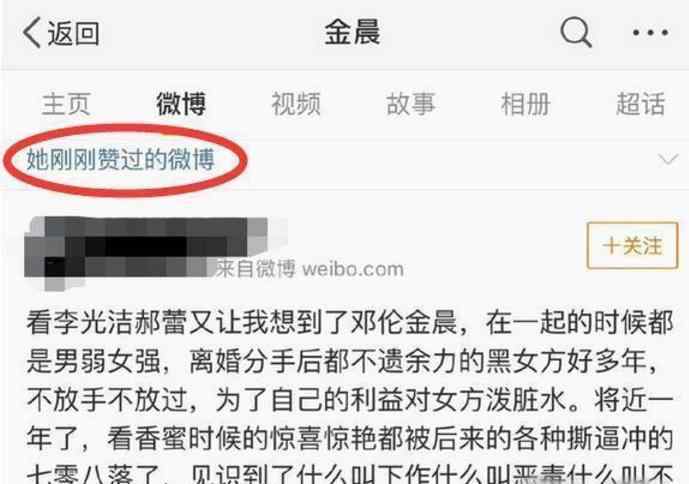This screenshot has width=689, height=484.
Task: Expand the liked-posts section chevron
Action: point(668,159)
